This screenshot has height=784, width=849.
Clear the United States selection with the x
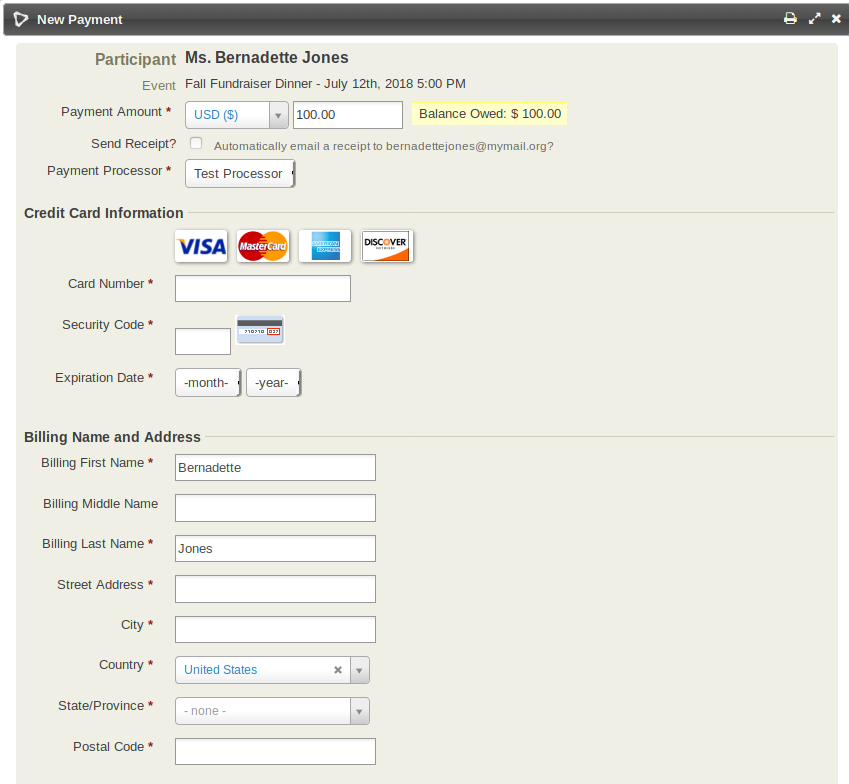click(x=338, y=670)
